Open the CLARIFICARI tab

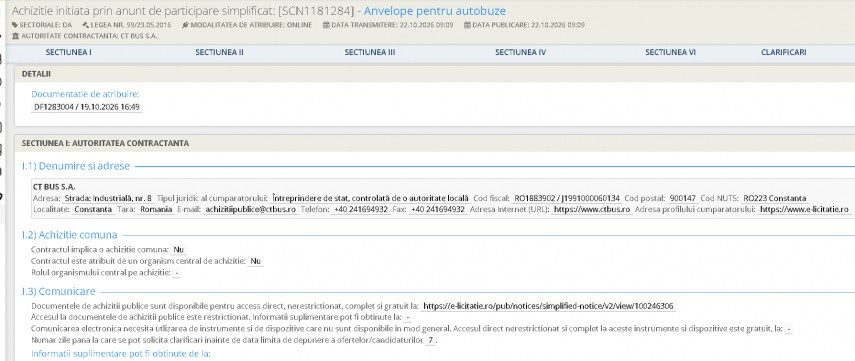pyautogui.click(x=784, y=52)
